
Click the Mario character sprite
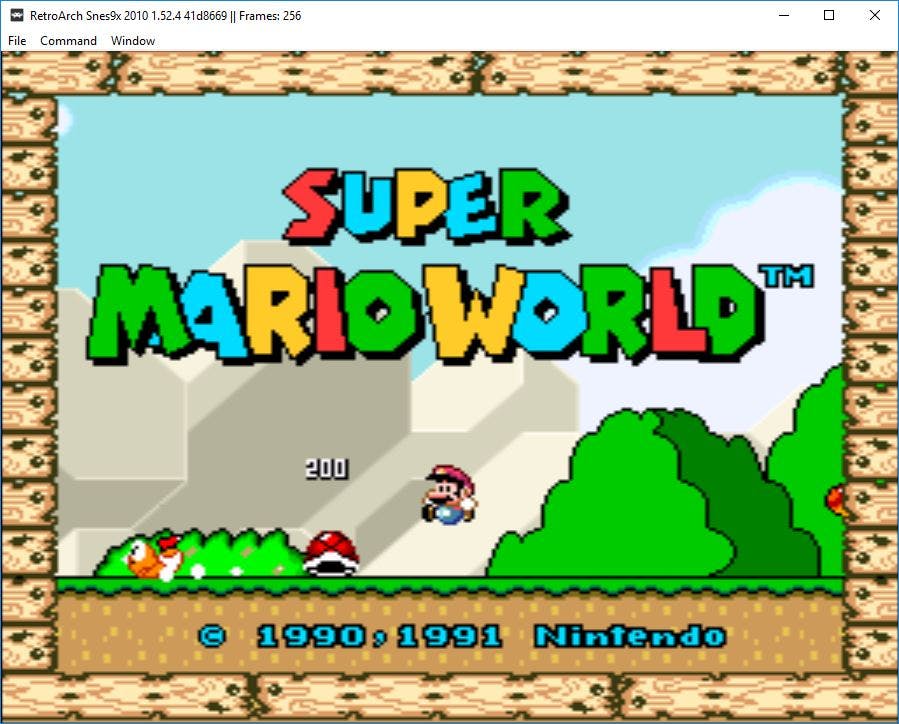pyautogui.click(x=449, y=494)
